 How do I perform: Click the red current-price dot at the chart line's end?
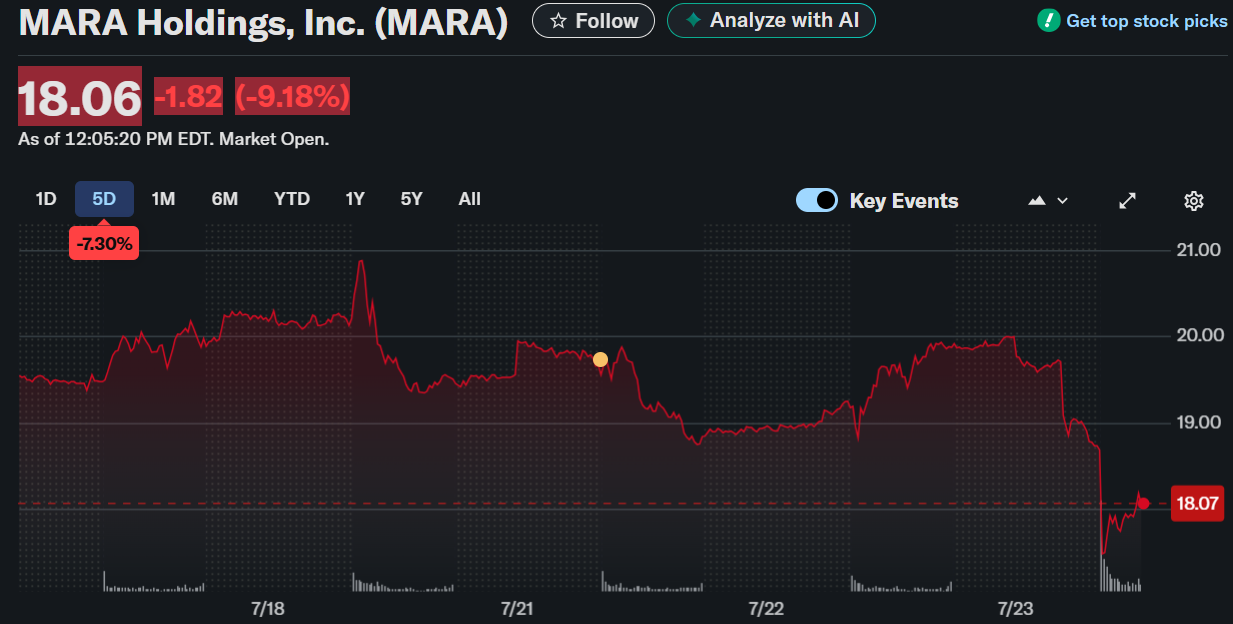[x=1144, y=503]
